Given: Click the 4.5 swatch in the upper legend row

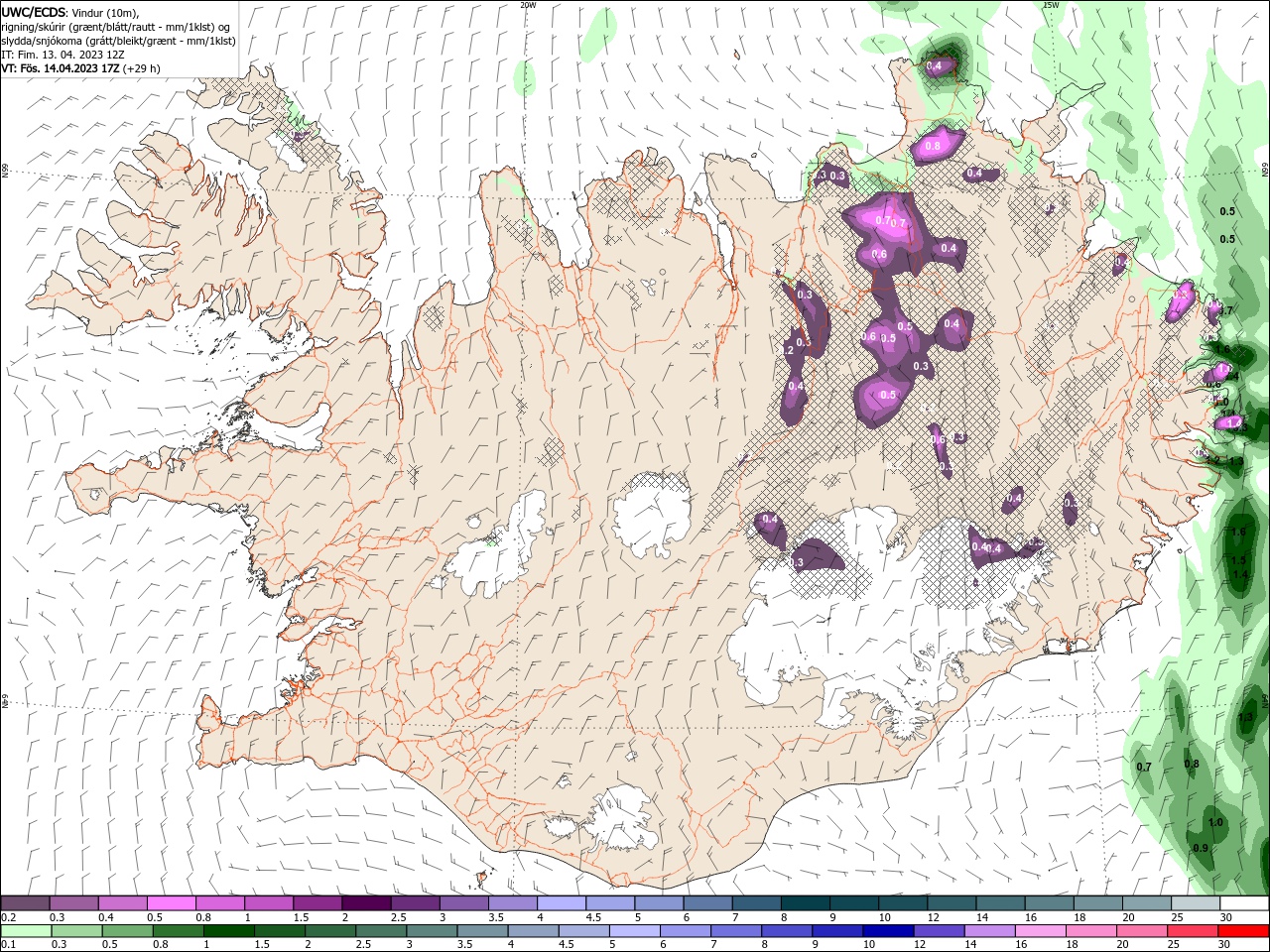Looking at the screenshot, I should (x=609, y=903).
